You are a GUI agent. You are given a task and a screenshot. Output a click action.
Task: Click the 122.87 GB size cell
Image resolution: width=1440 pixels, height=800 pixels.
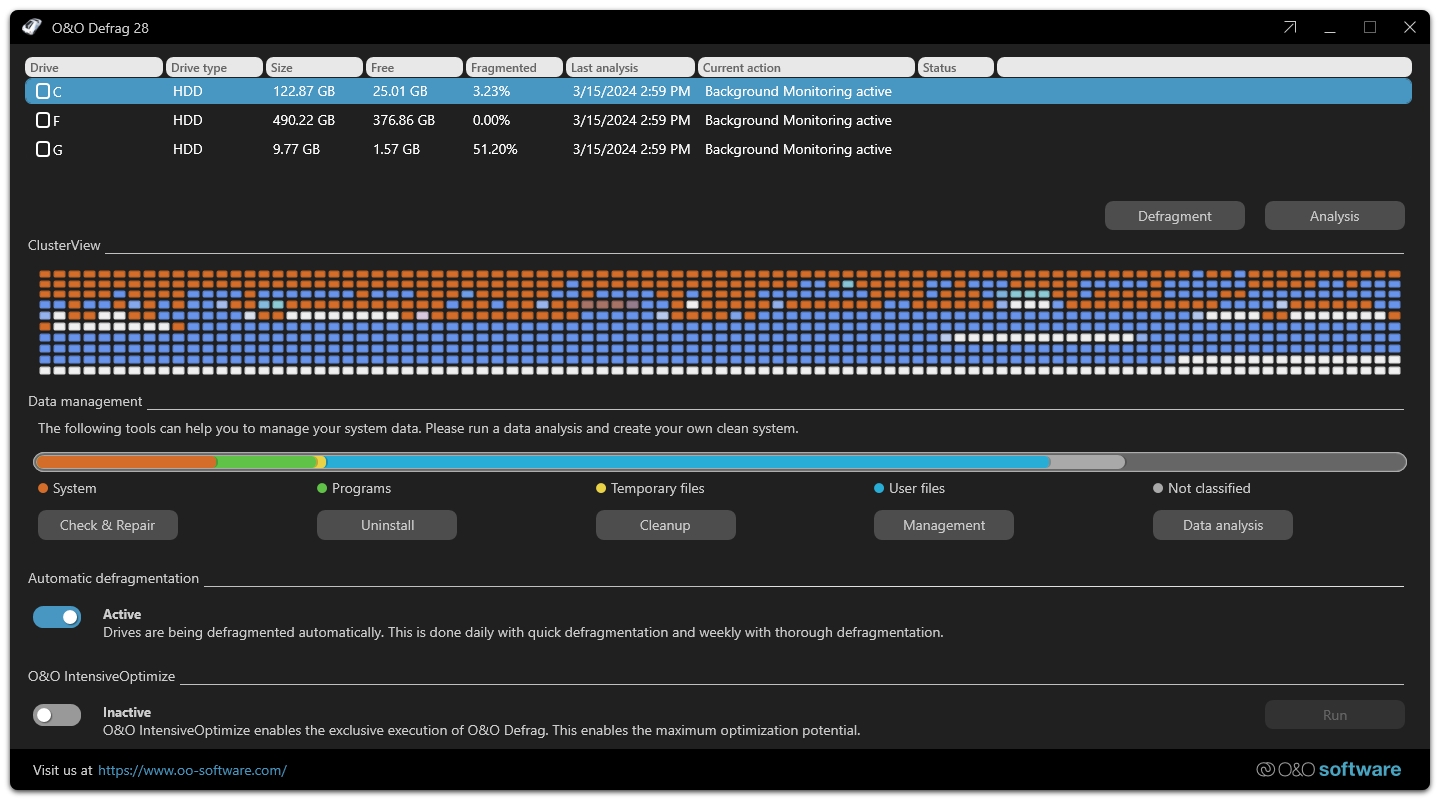[x=304, y=91]
